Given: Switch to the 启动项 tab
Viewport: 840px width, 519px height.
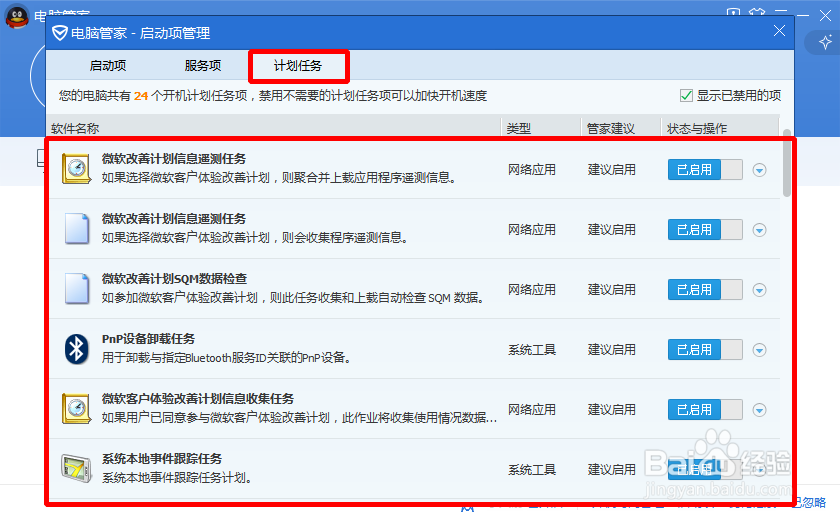Looking at the screenshot, I should pos(108,66).
